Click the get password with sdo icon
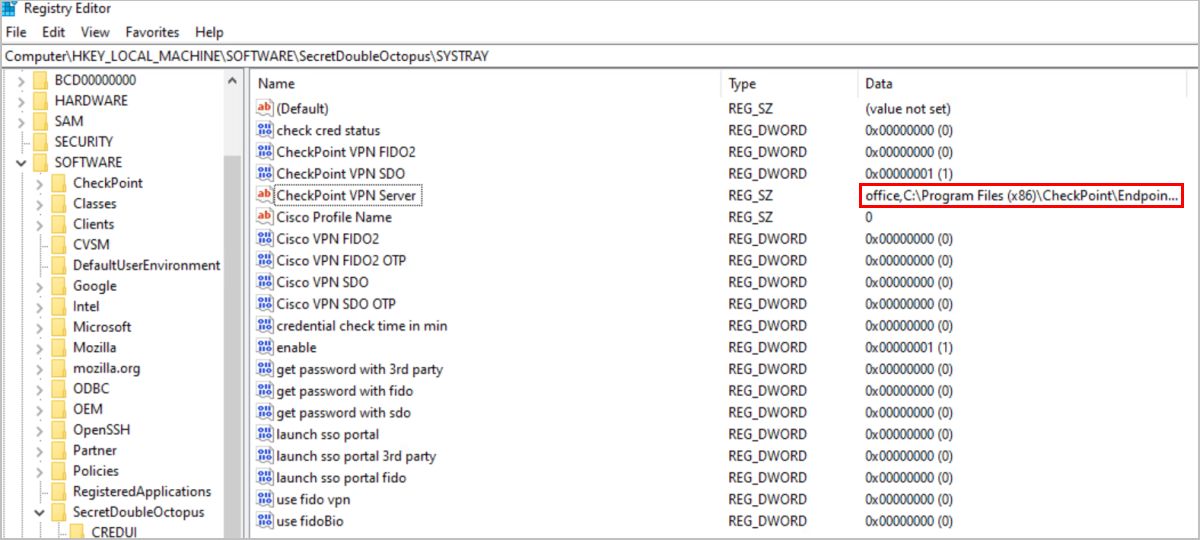The height and width of the screenshot is (540, 1200). point(265,413)
